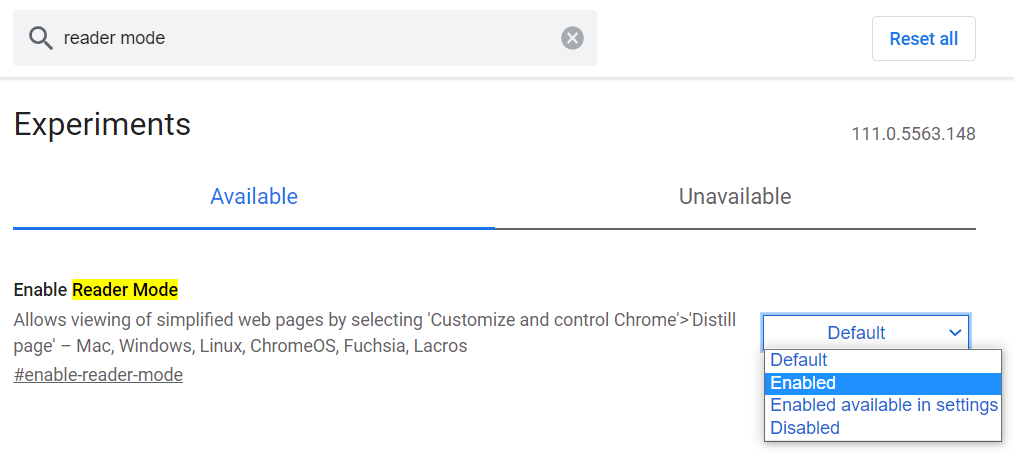Clear the search text with the X icon
1014x471 pixels.
pos(572,38)
